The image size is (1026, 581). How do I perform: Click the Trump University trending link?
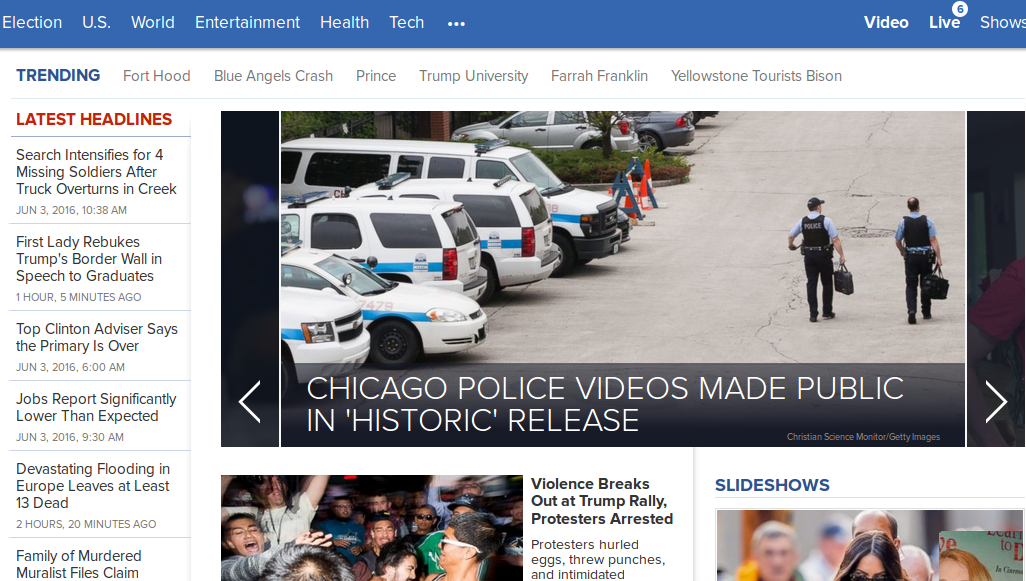tap(473, 76)
